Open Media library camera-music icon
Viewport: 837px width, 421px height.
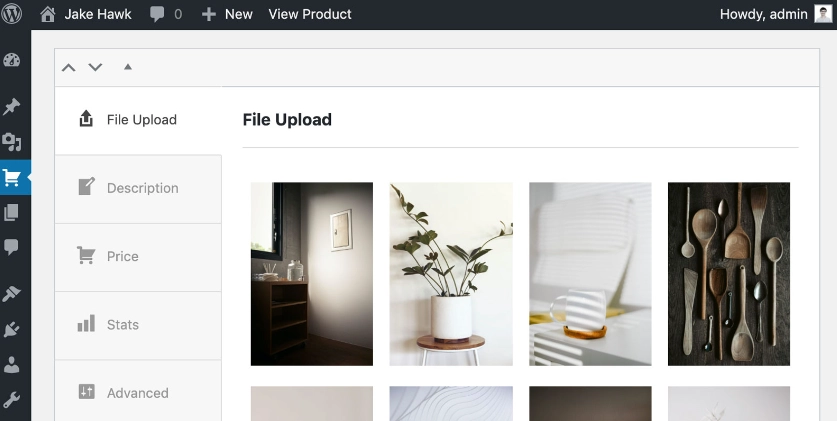(x=11, y=142)
